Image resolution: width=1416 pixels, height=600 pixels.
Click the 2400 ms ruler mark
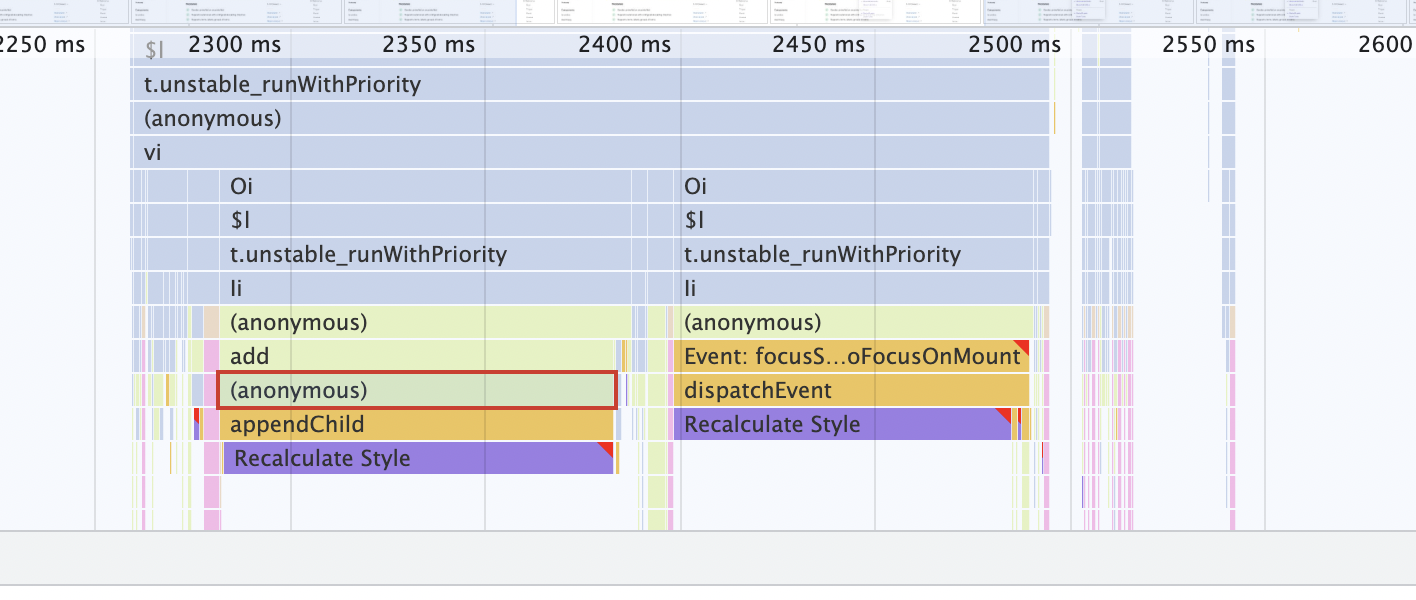tap(624, 45)
